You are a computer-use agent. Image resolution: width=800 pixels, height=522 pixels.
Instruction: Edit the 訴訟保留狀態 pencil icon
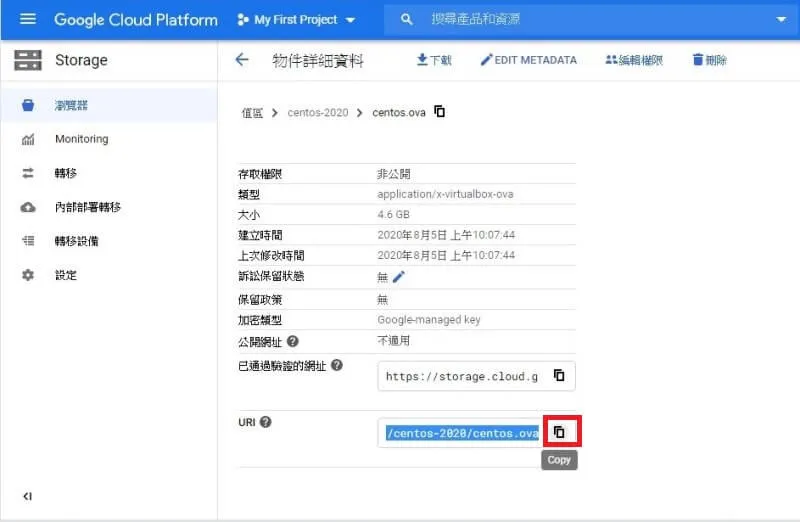click(398, 277)
